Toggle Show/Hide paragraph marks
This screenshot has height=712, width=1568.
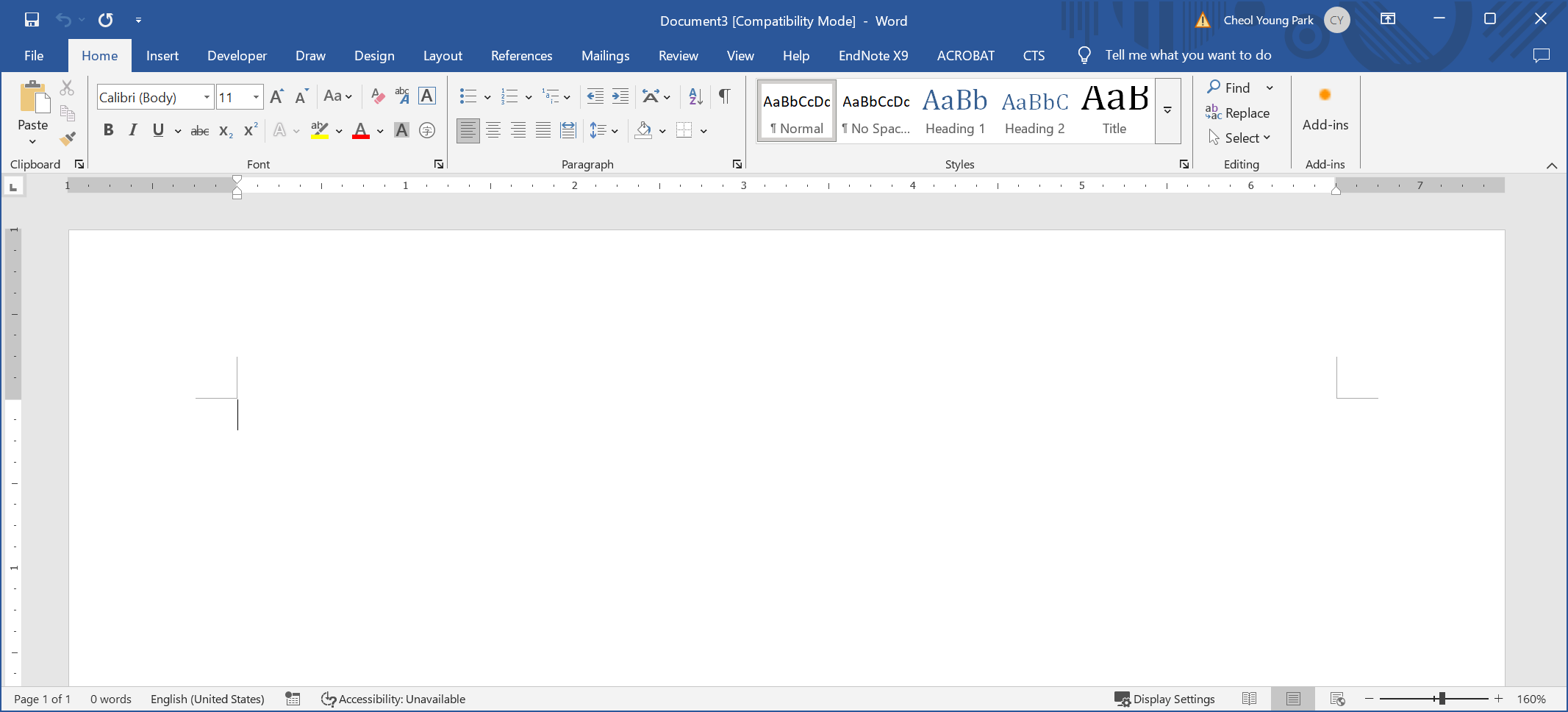coord(724,96)
